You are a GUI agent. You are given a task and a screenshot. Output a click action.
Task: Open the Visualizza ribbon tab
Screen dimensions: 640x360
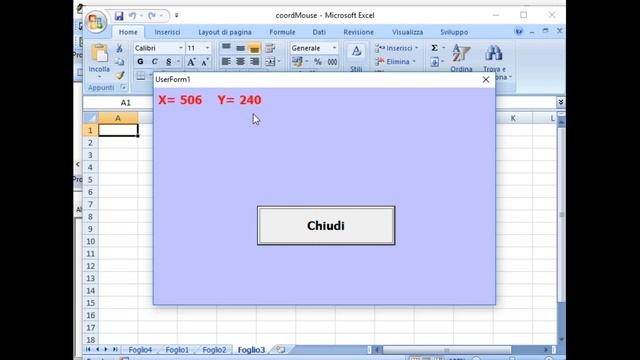(407, 32)
